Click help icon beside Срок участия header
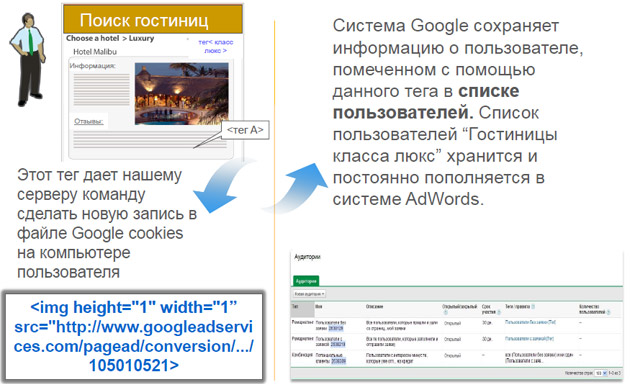 click(499, 312)
